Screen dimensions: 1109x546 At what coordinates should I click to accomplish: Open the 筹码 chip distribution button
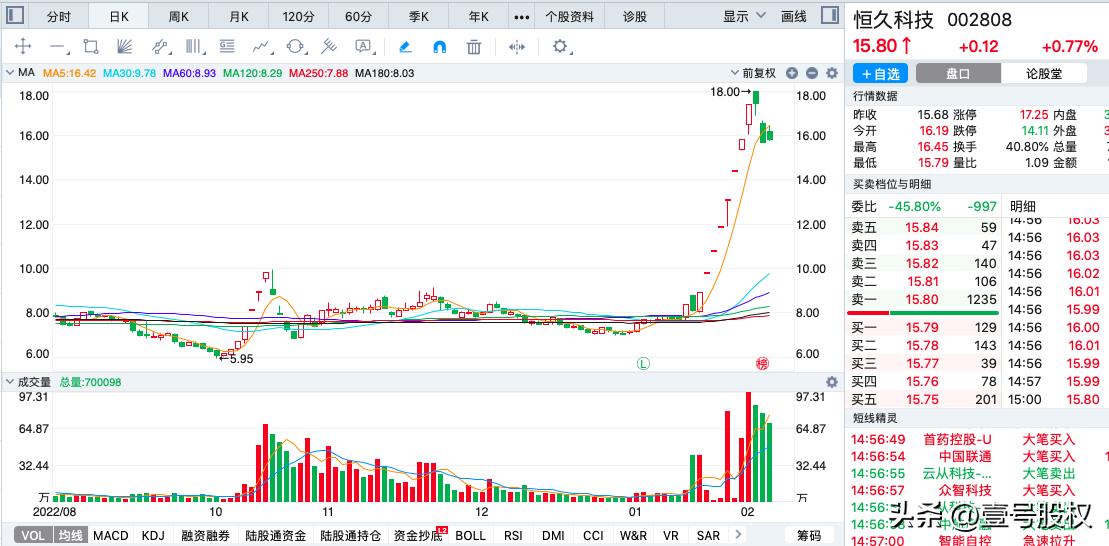tap(809, 535)
